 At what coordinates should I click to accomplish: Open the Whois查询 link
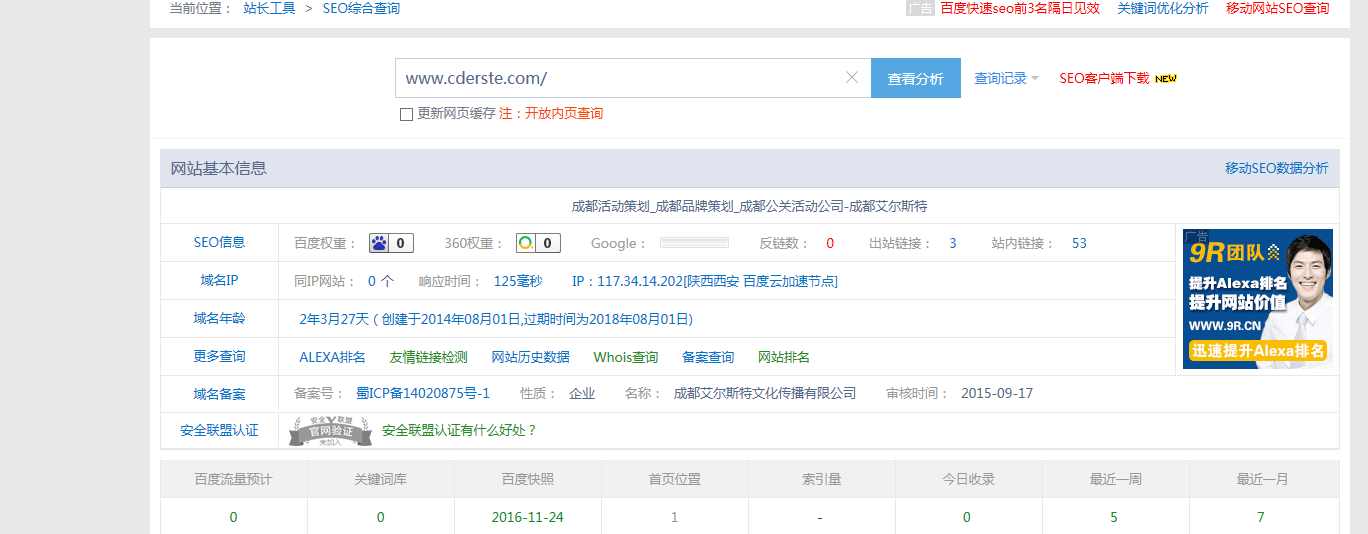point(625,357)
